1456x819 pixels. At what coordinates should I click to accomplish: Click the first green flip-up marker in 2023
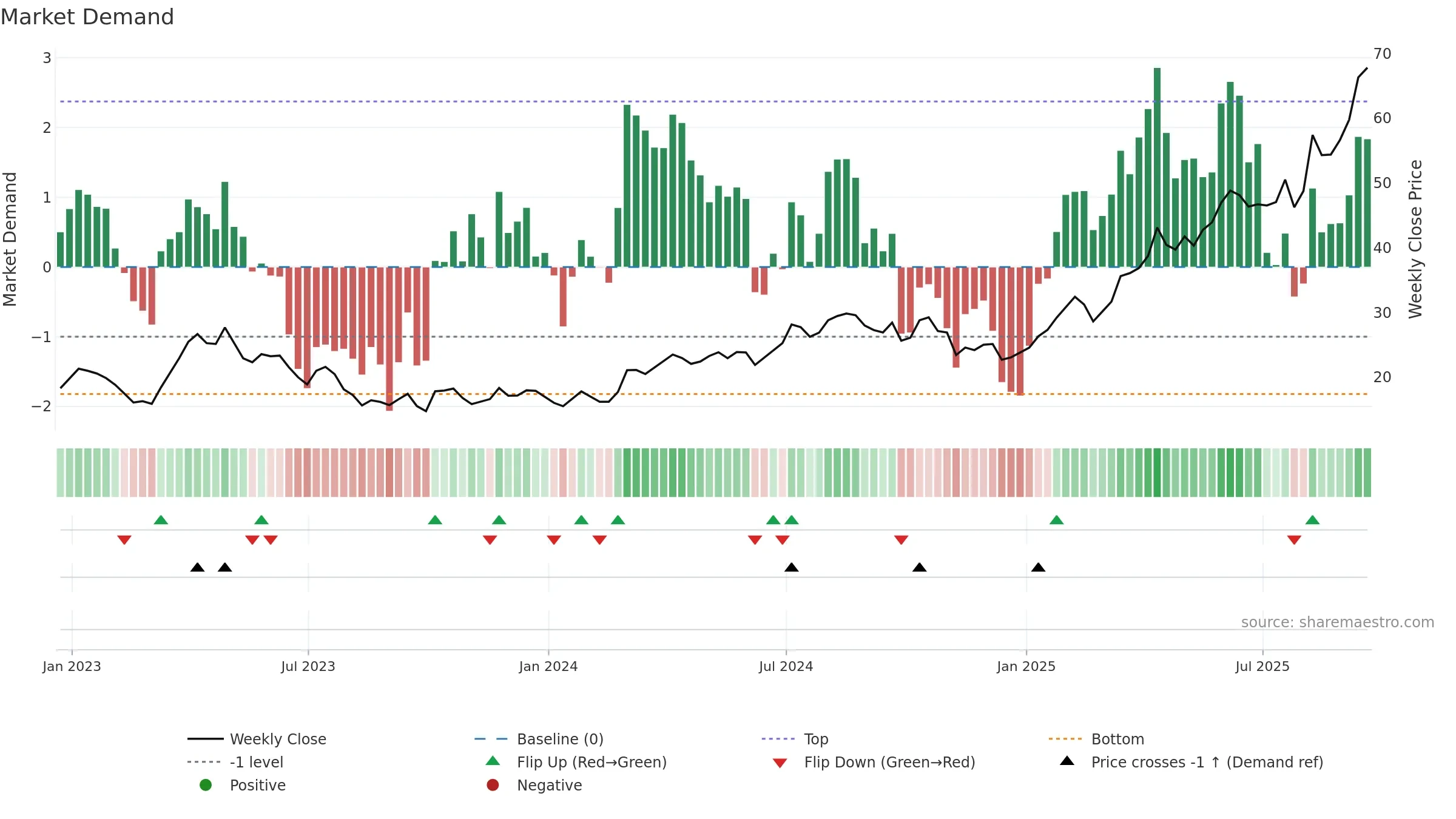[x=161, y=520]
